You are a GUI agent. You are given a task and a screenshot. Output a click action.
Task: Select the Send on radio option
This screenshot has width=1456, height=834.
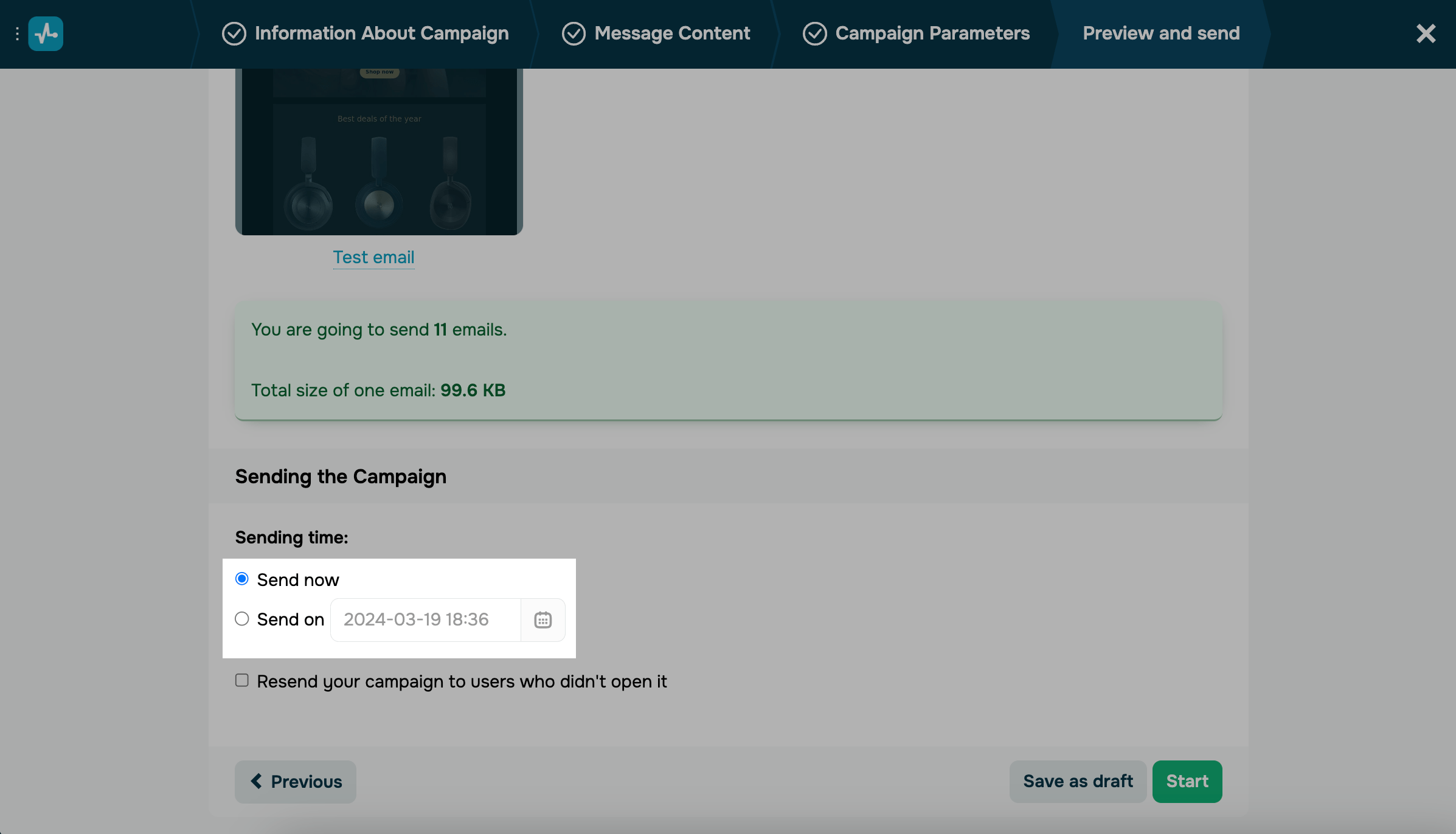(x=242, y=619)
